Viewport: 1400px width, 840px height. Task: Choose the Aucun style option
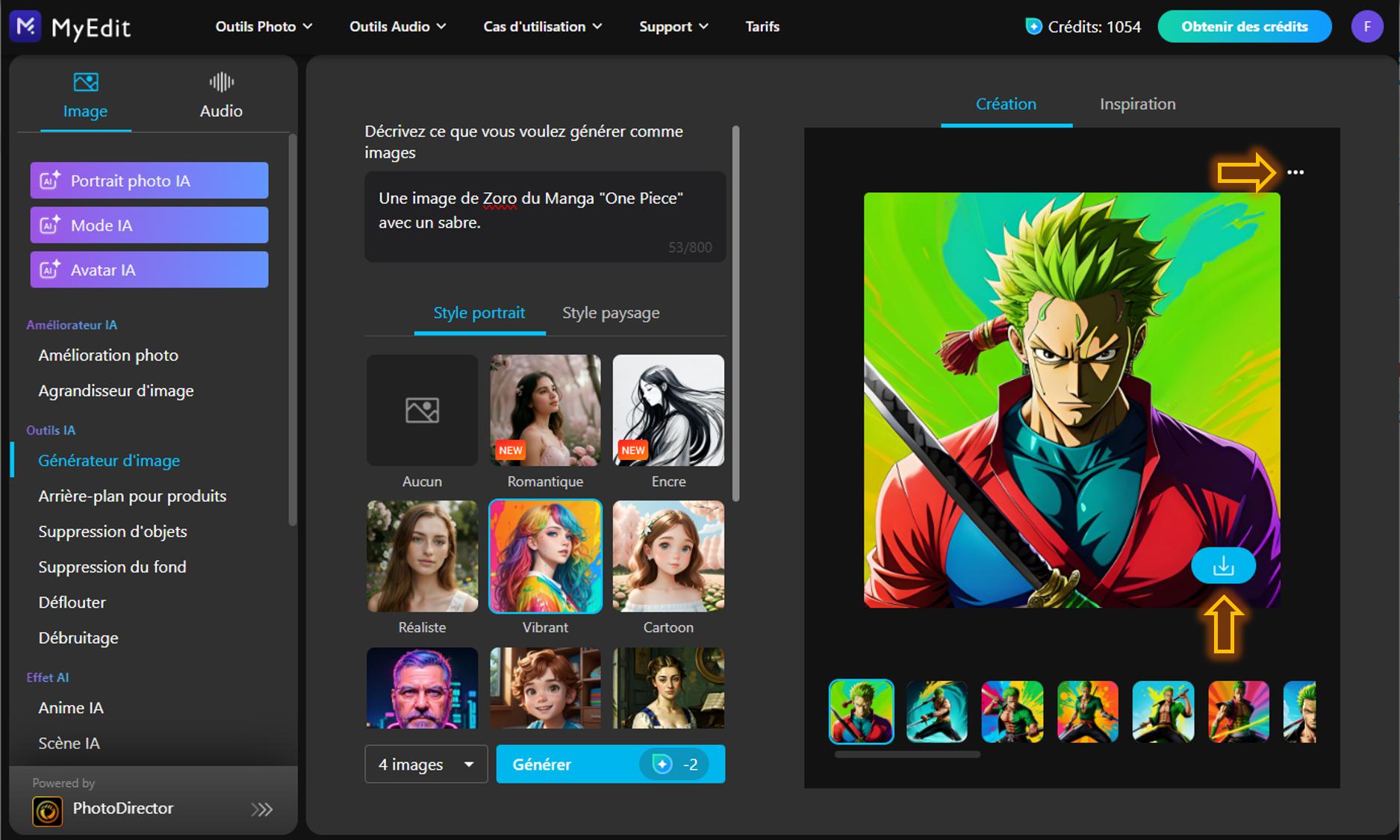(x=422, y=411)
